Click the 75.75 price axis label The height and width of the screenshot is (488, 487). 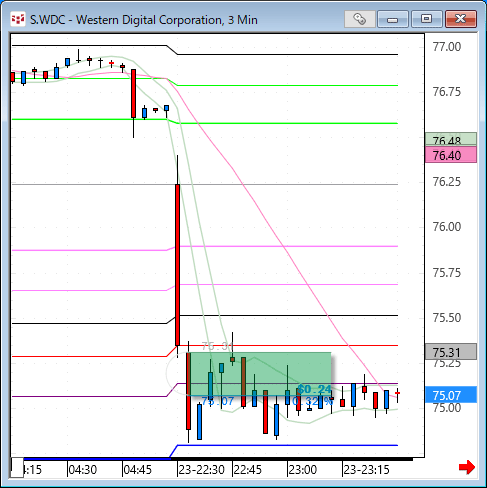tap(447, 273)
